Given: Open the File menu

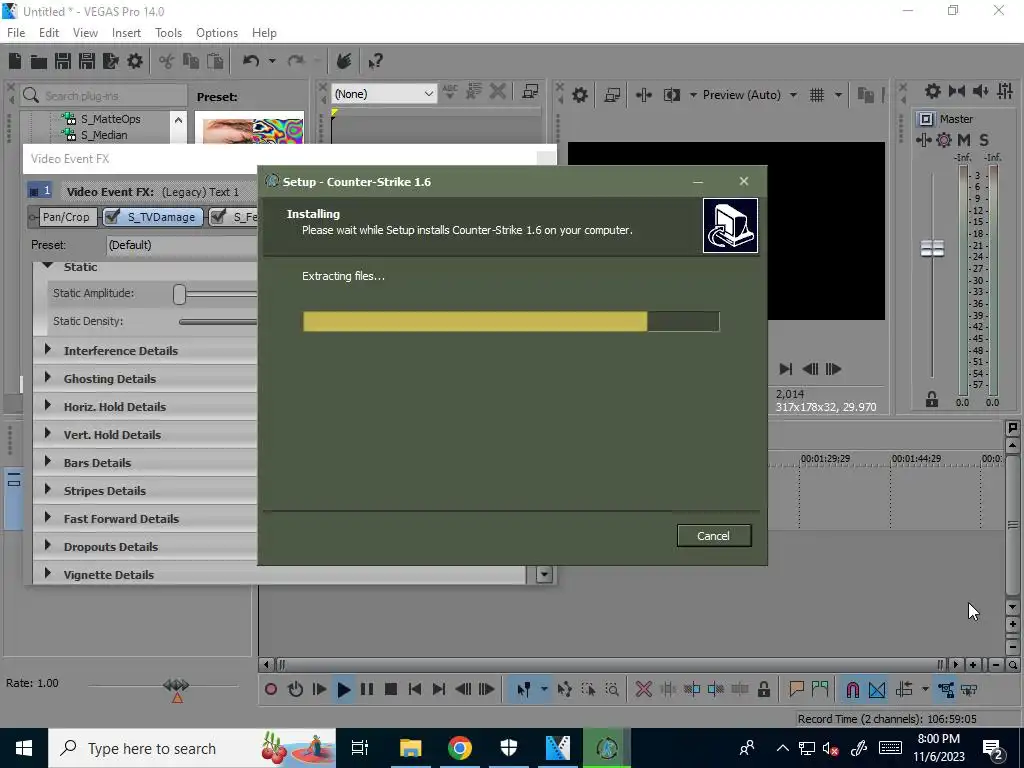Looking at the screenshot, I should [x=16, y=33].
